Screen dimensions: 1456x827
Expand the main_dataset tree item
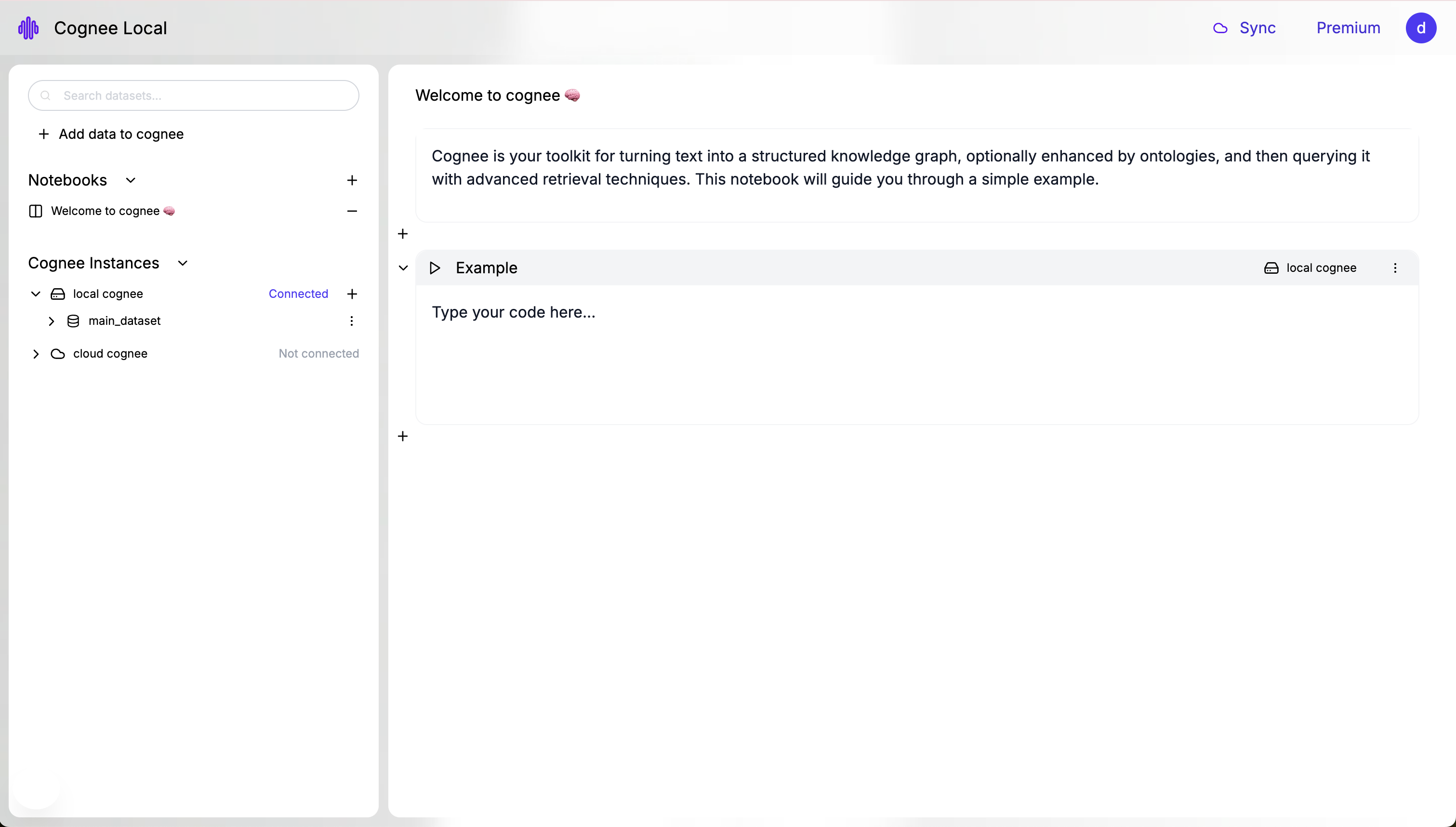coord(51,321)
